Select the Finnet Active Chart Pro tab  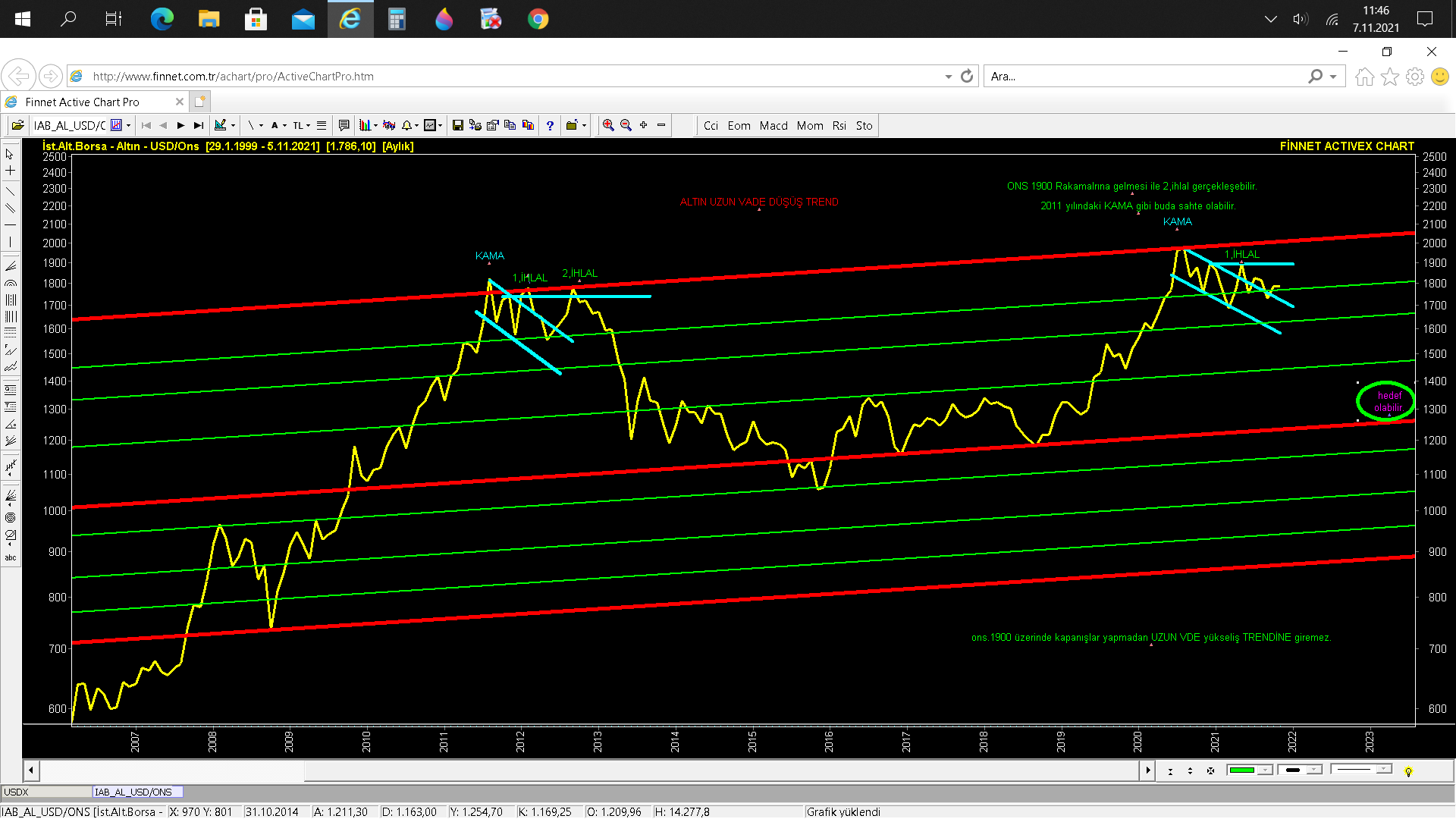click(x=82, y=102)
